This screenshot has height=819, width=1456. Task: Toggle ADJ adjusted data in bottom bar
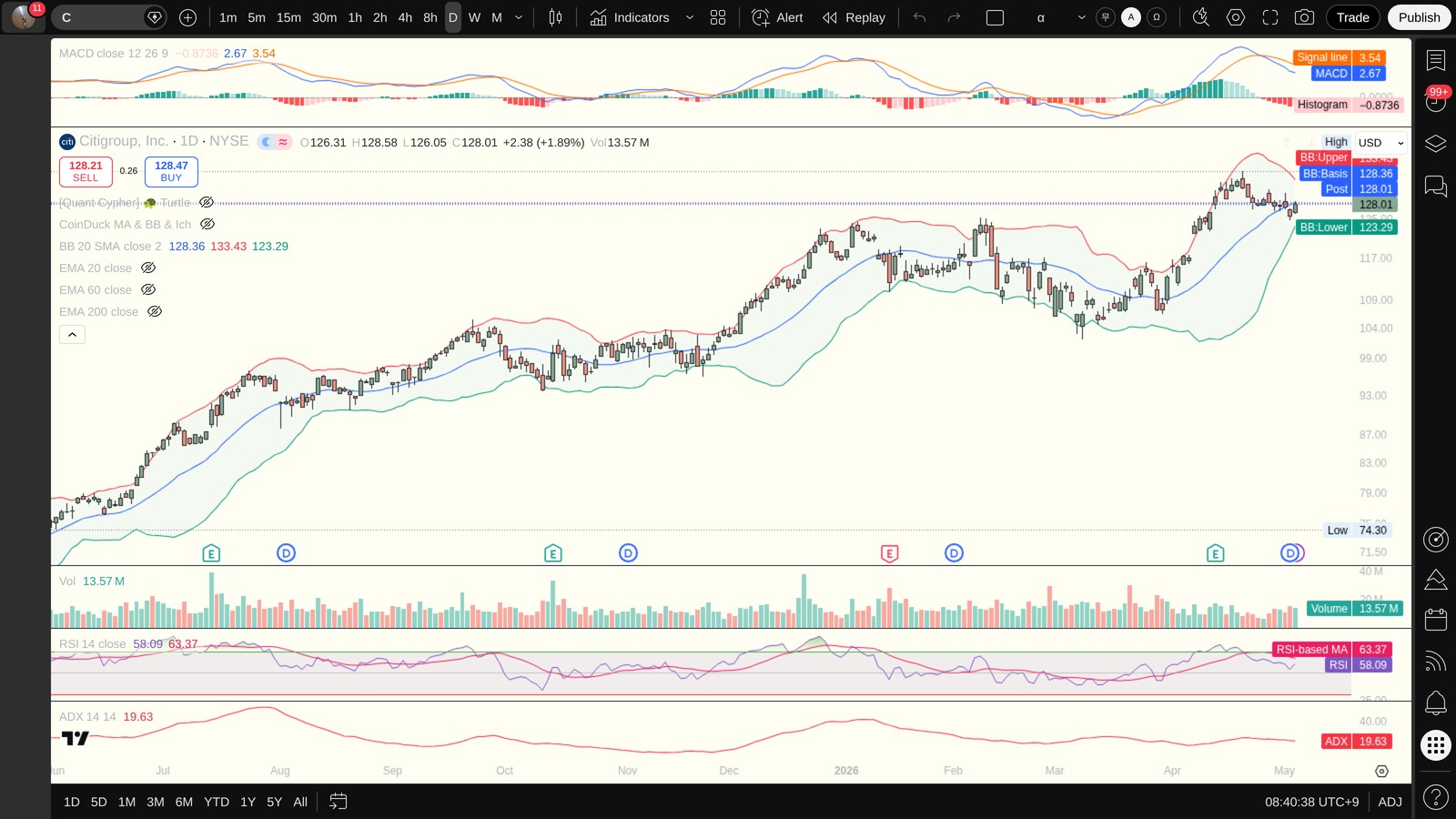[x=1390, y=802]
